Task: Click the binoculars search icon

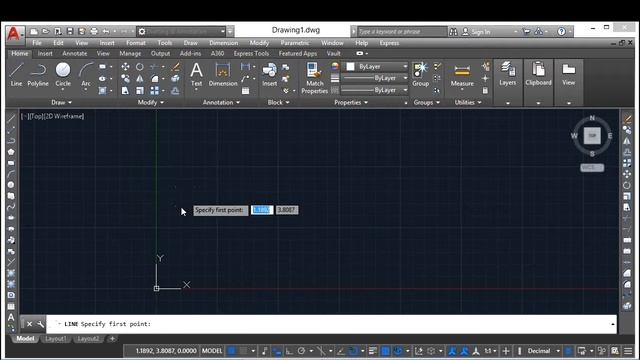Action: pos(453,31)
